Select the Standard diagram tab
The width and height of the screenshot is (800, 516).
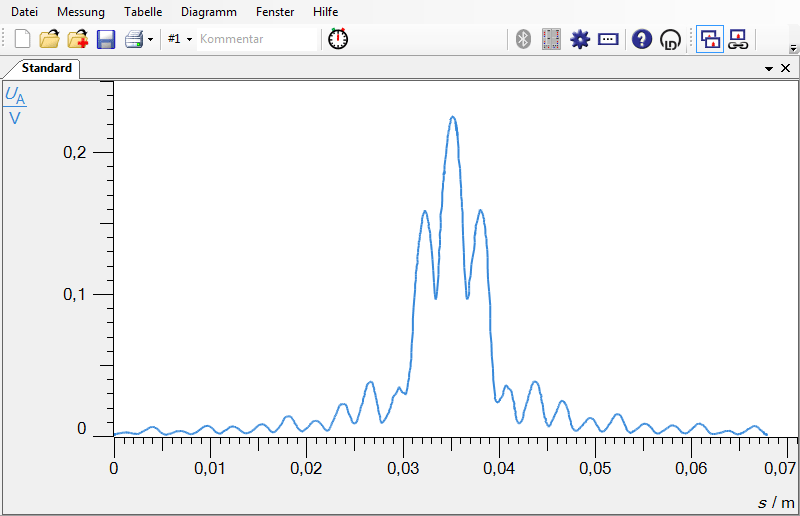[46, 68]
